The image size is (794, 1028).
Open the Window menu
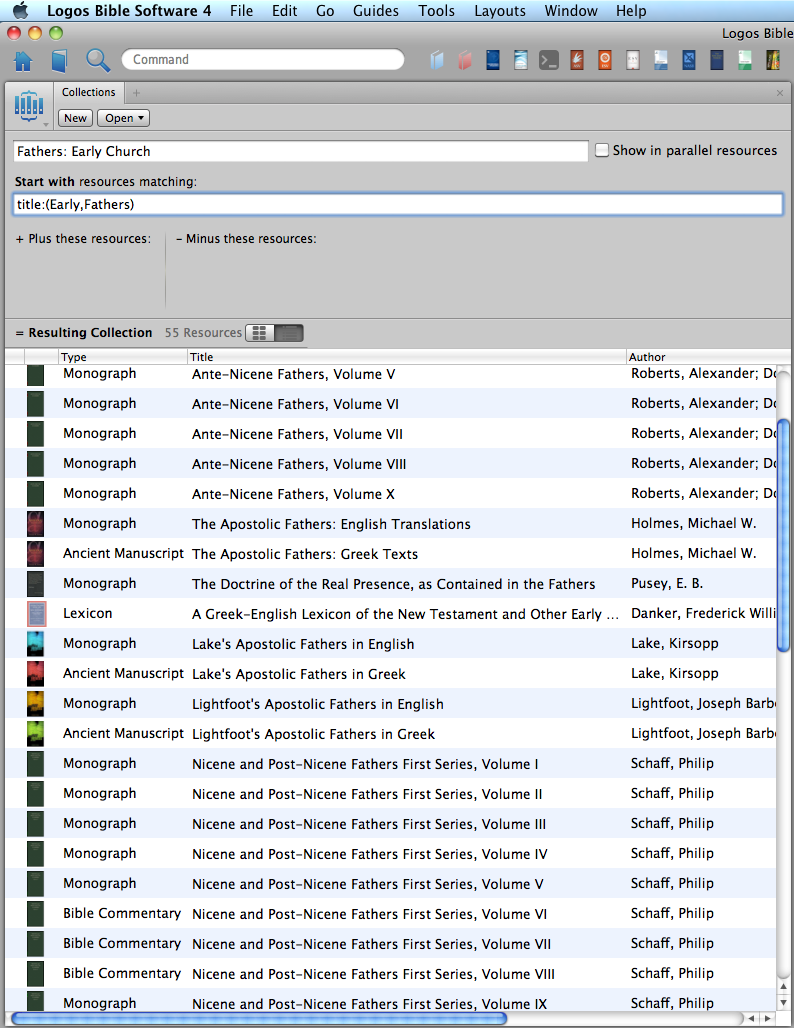(571, 10)
